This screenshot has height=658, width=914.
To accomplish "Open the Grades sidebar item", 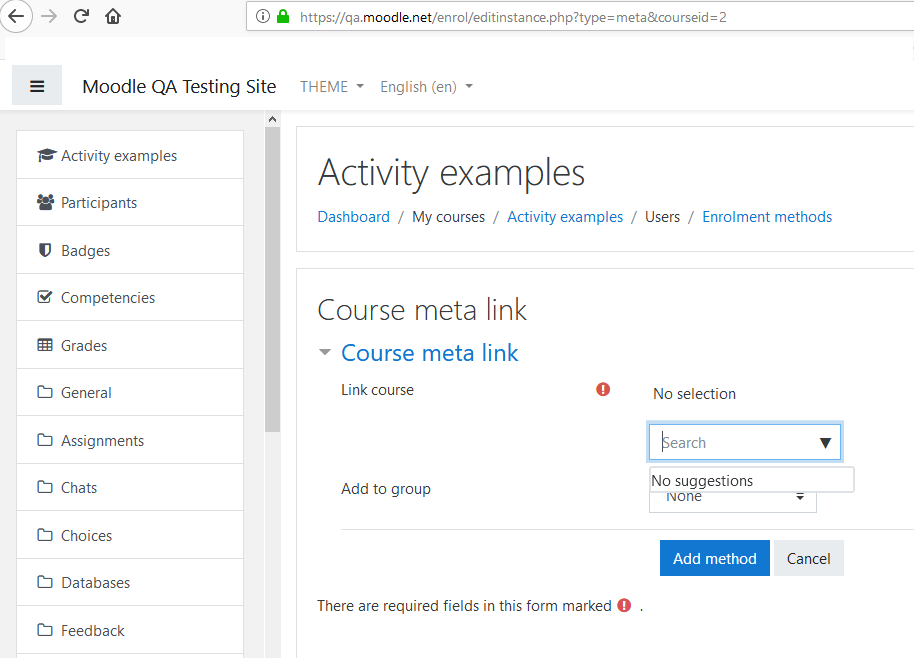I will pyautogui.click(x=130, y=345).
